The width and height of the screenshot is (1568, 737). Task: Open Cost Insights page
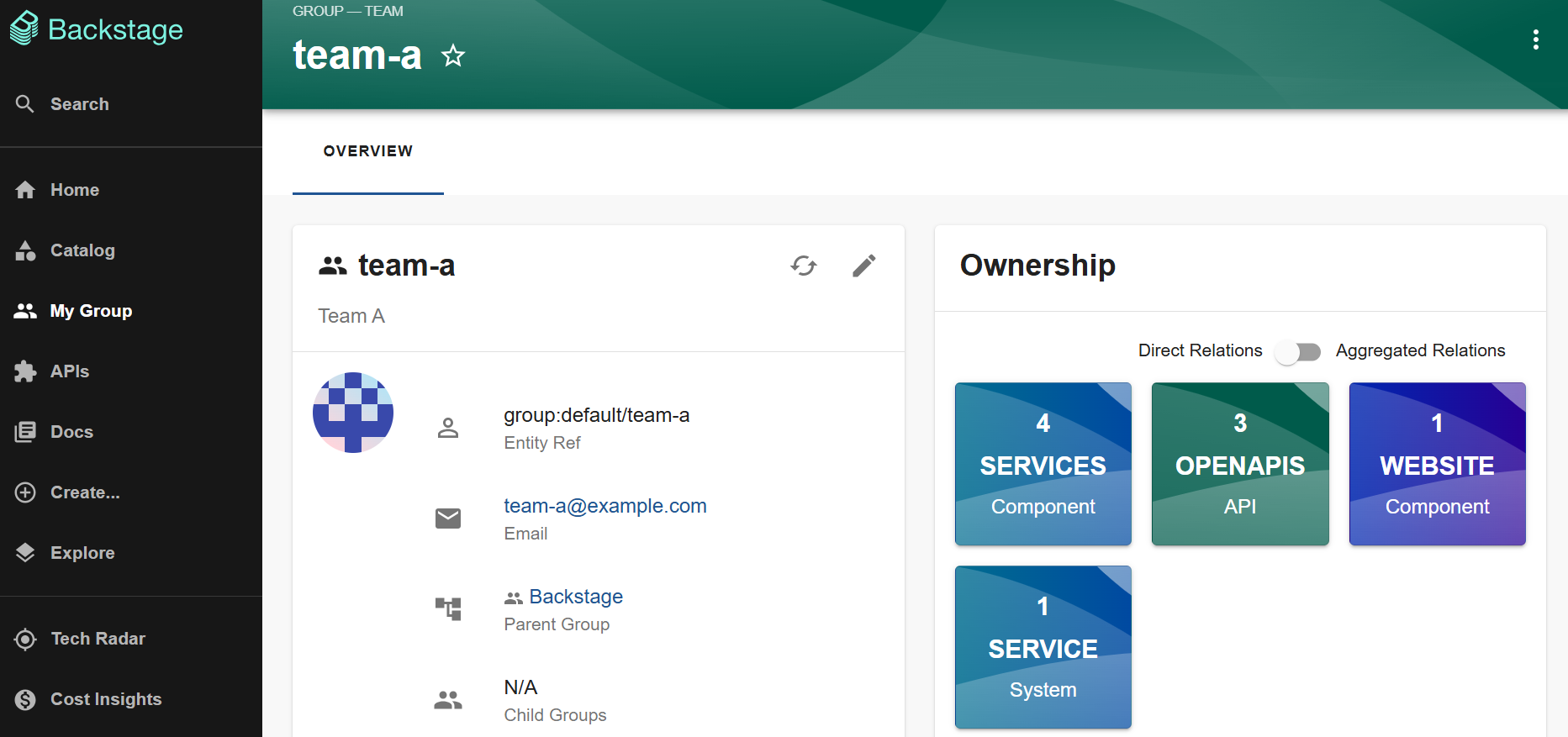point(105,699)
